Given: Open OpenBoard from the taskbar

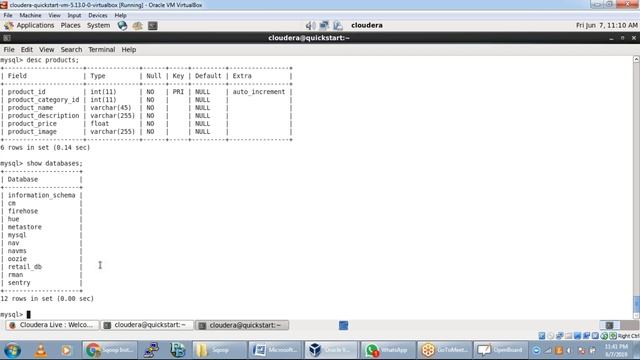Looking at the screenshot, I should pos(500,350).
